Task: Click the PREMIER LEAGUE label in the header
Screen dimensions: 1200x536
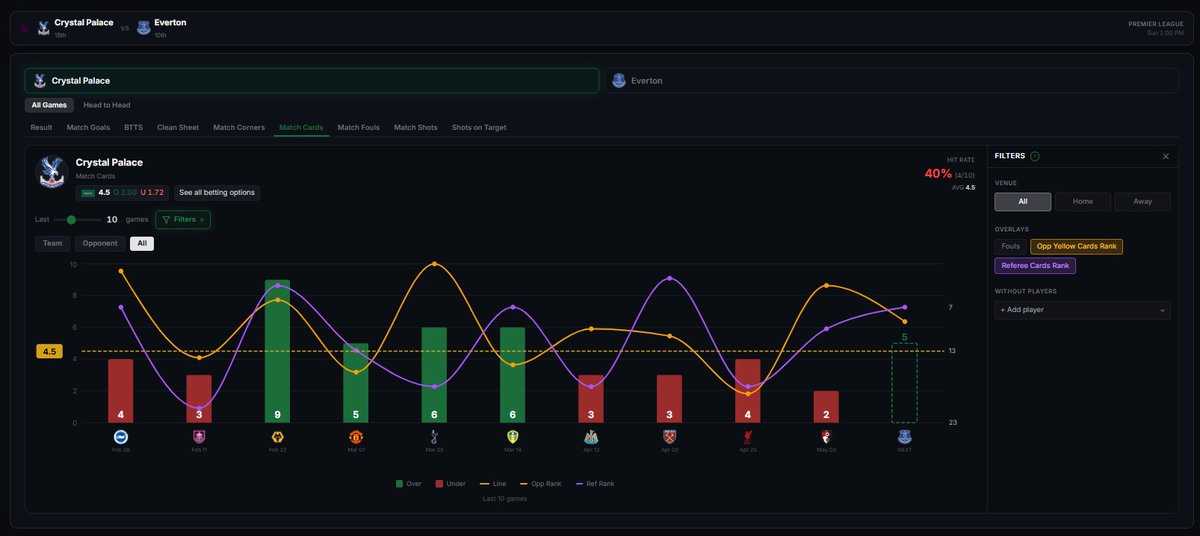Action: pyautogui.click(x=1156, y=23)
